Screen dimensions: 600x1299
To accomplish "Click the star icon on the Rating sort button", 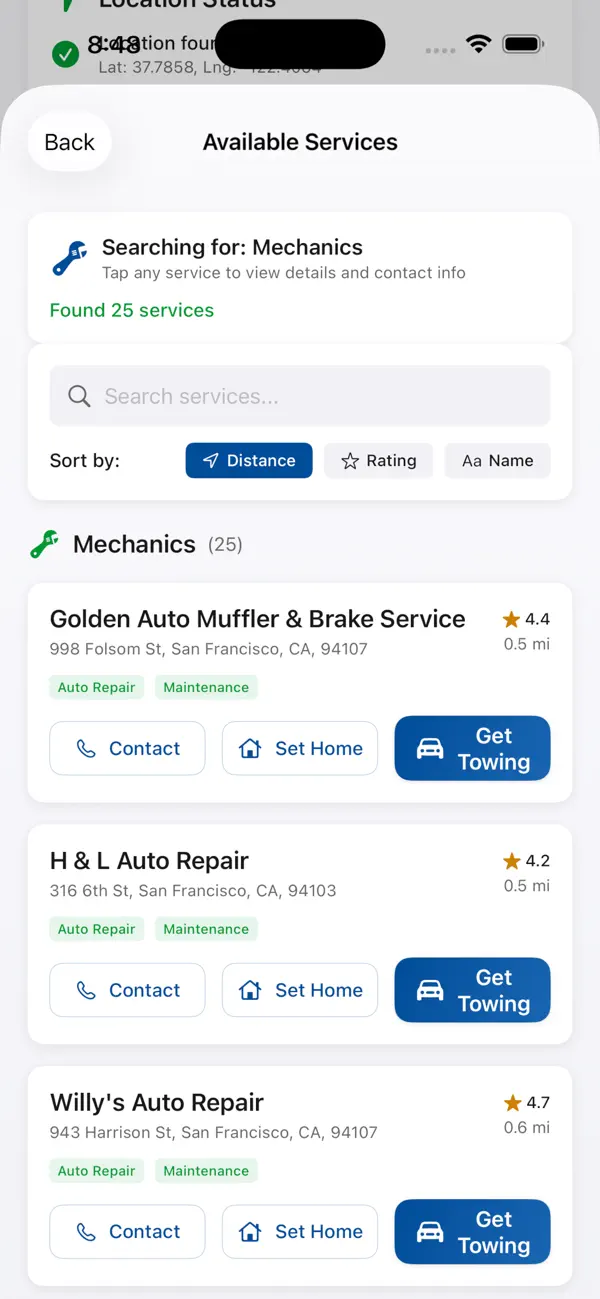I will [350, 461].
